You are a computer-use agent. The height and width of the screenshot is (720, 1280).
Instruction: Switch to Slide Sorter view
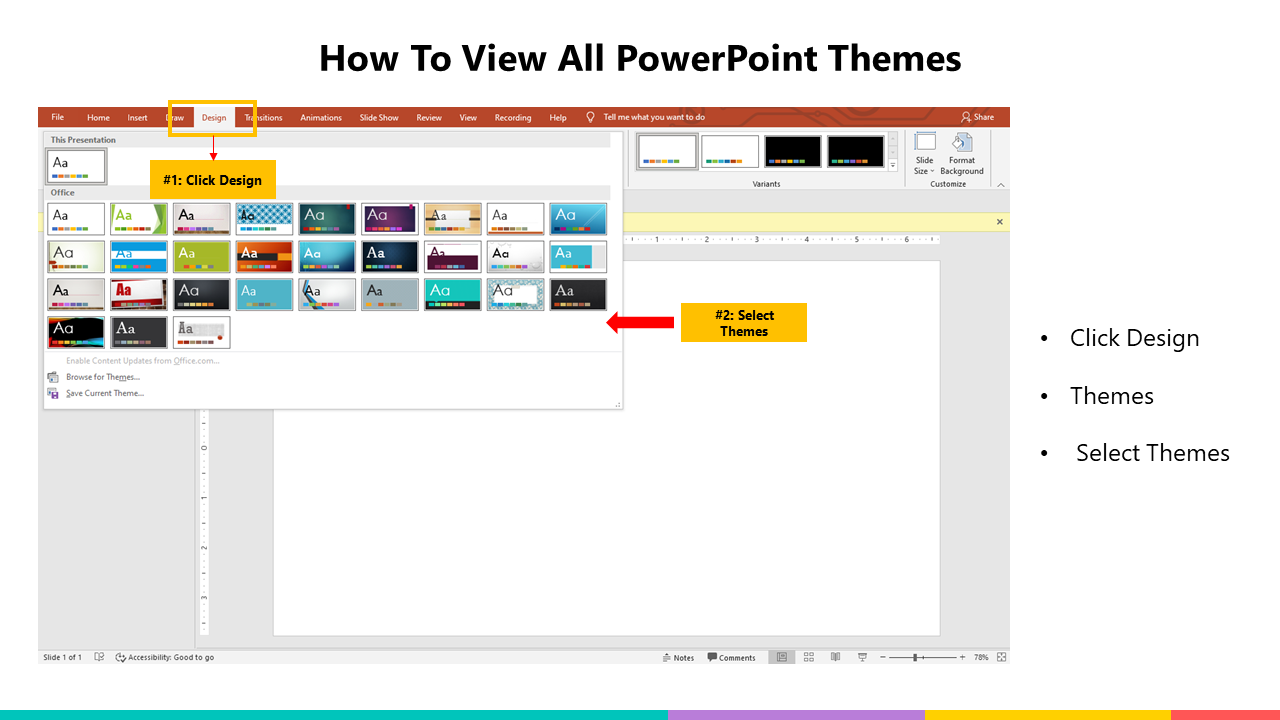coord(808,657)
